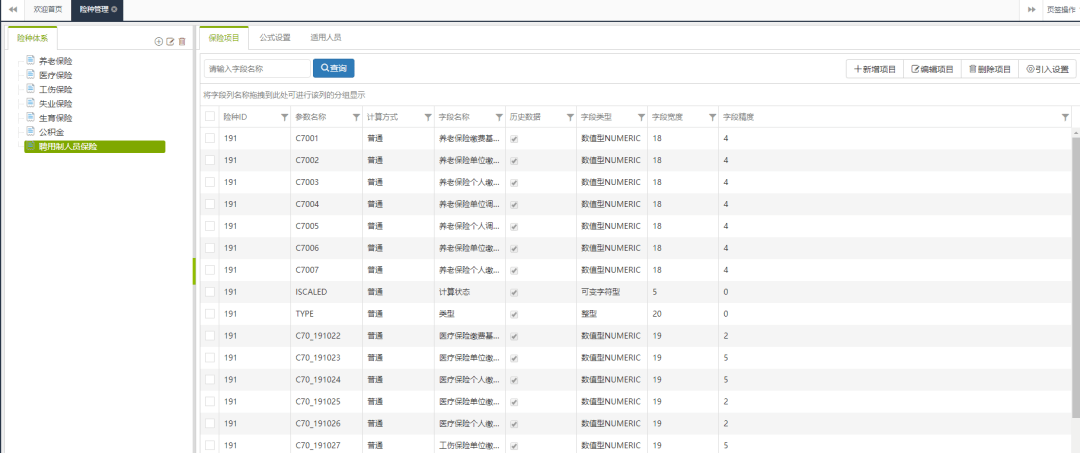1080x453 pixels.
Task: Open the filter dropdown on 险种ID column
Action: (284, 117)
